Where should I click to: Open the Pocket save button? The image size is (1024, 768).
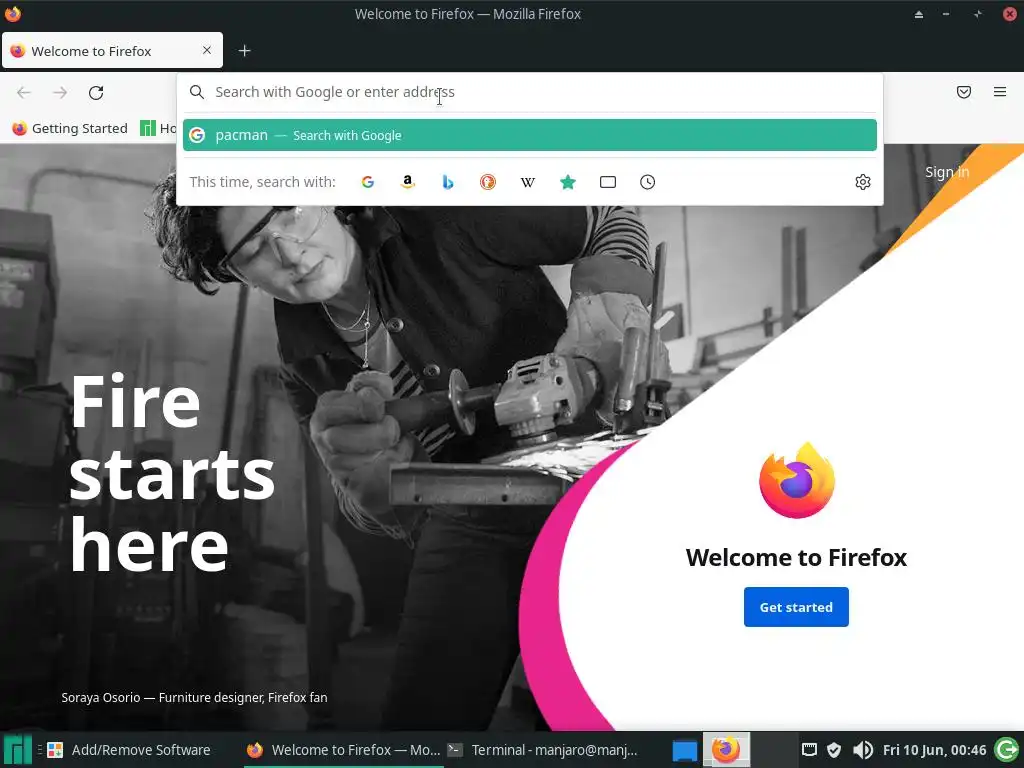(964, 92)
